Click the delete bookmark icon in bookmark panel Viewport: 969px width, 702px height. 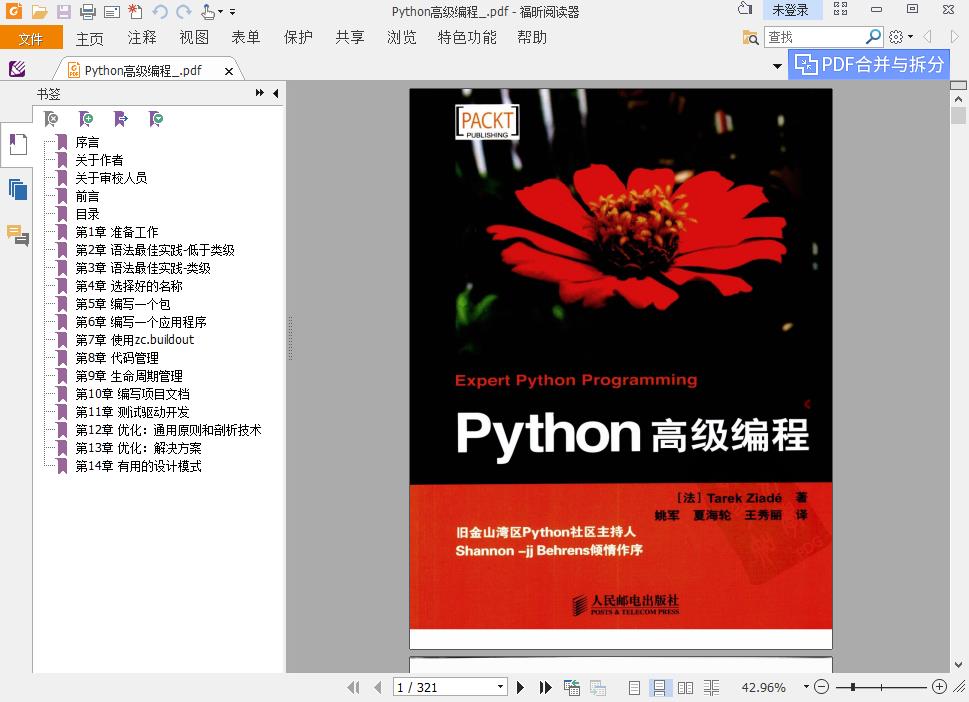point(51,119)
